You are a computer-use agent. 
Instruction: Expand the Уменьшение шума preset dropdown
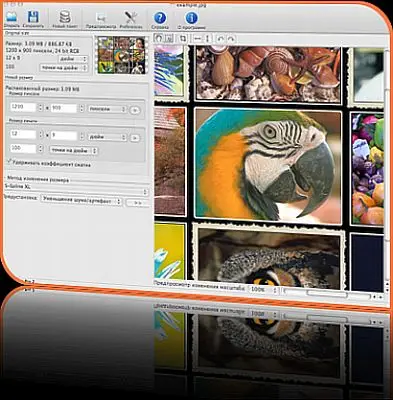[81, 201]
